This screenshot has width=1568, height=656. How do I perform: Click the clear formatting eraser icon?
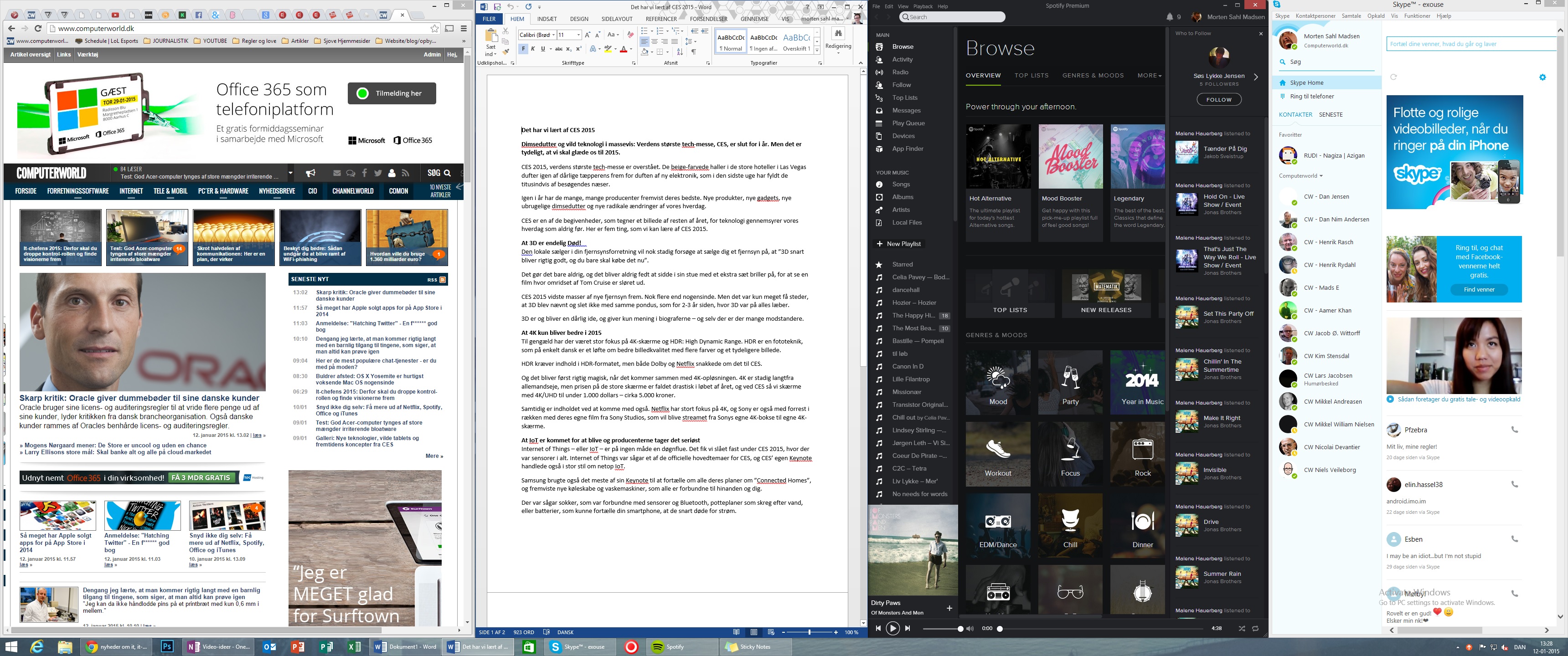[x=630, y=35]
